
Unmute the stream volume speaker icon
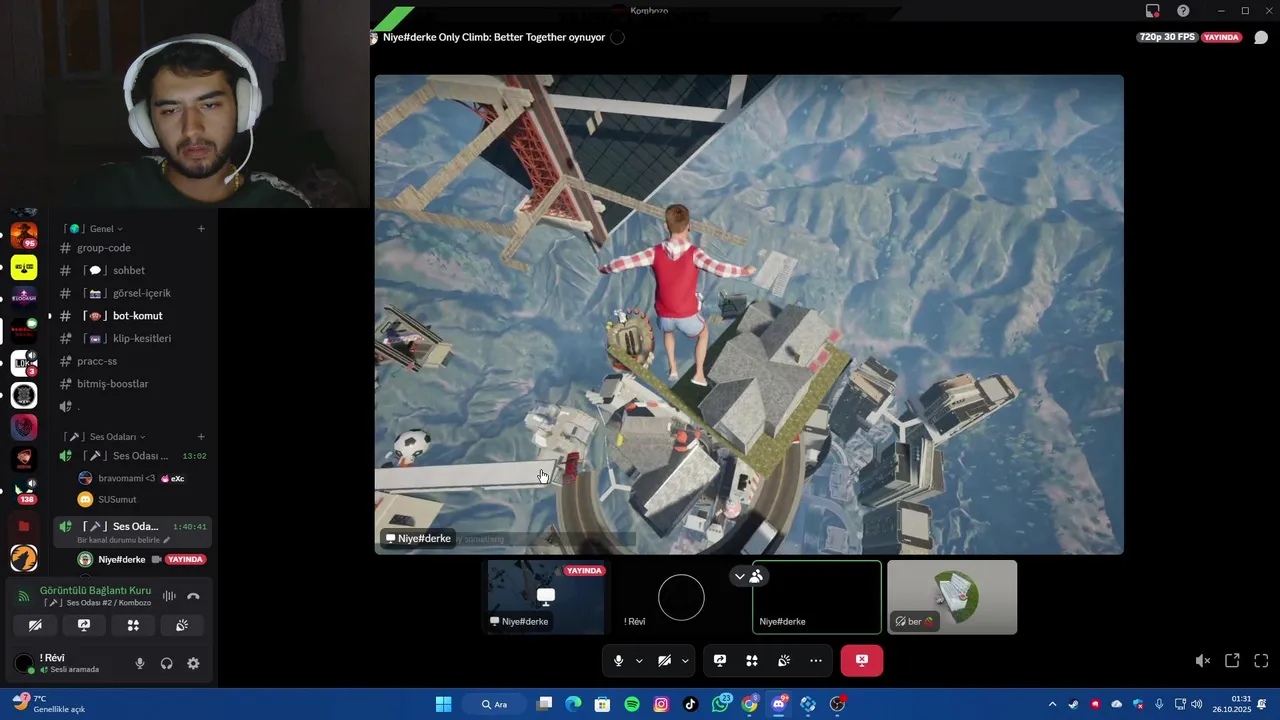(1202, 660)
